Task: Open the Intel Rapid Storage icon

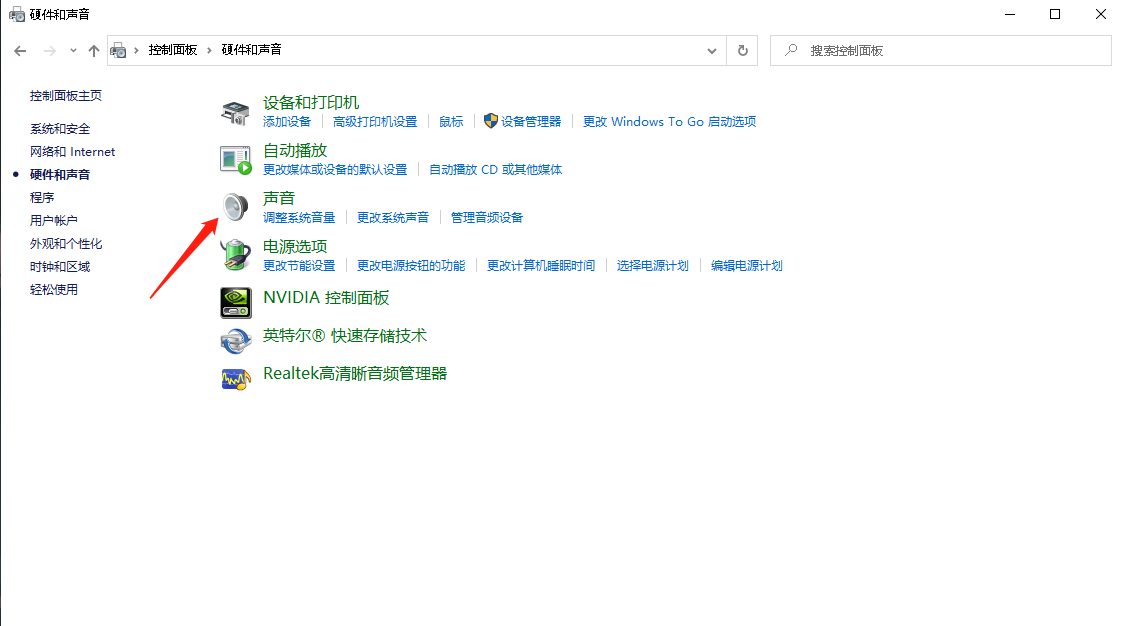Action: point(236,340)
